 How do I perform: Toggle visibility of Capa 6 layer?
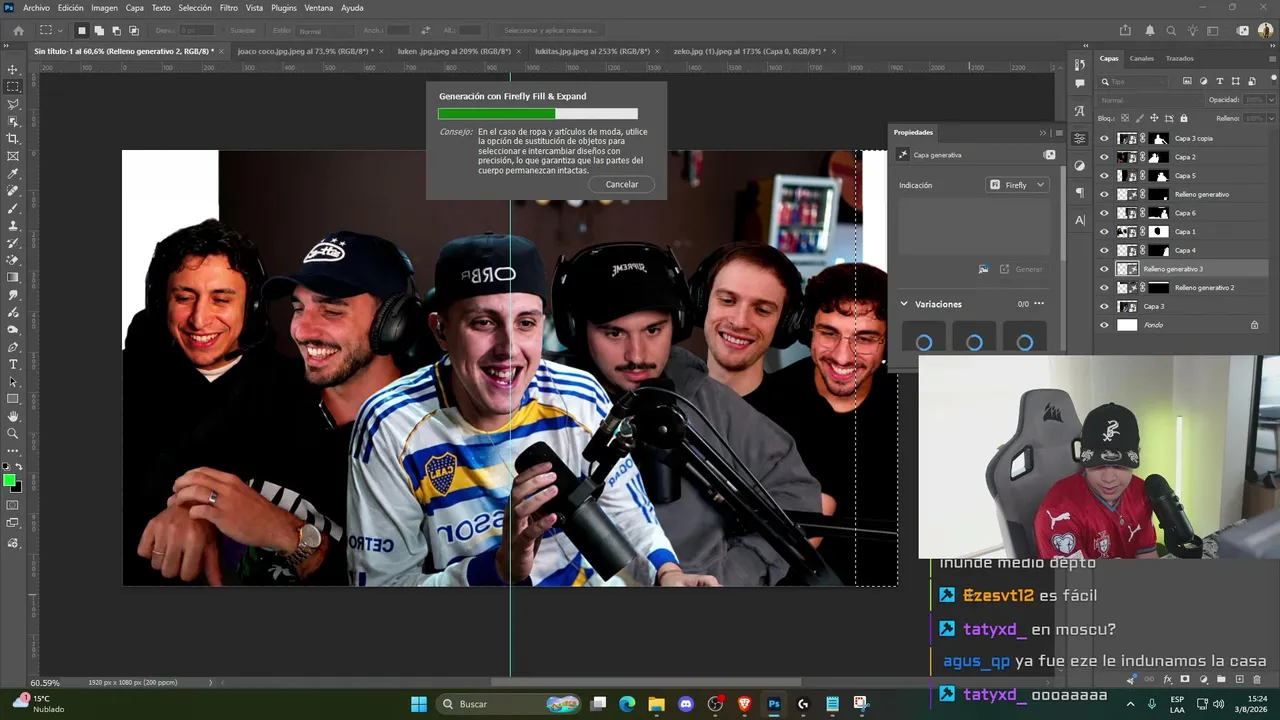1104,213
